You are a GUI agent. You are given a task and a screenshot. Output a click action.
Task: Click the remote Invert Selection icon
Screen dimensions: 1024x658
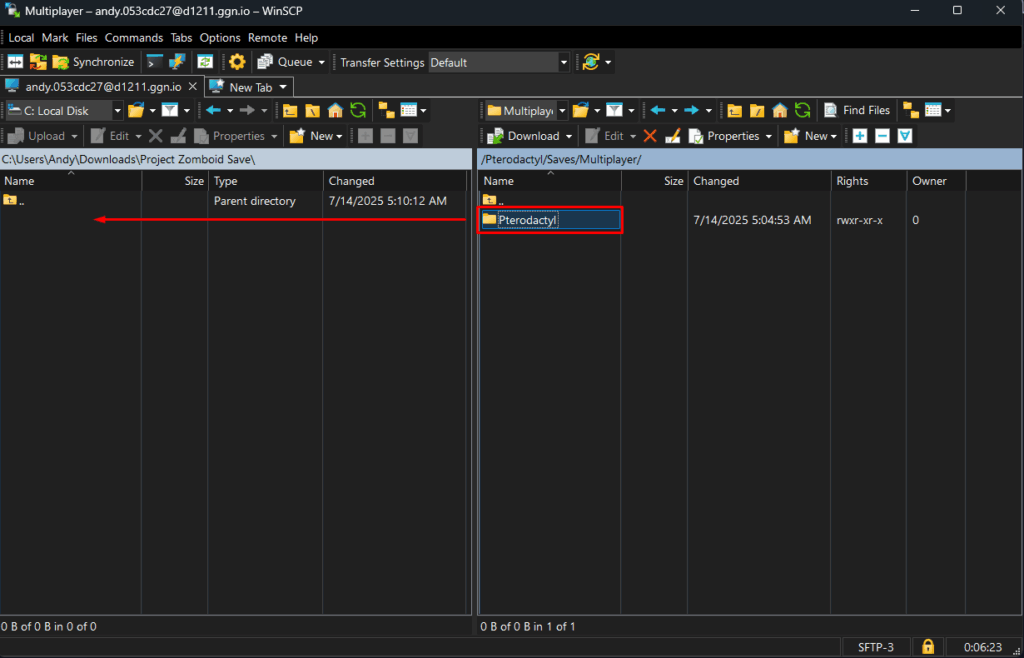tap(904, 136)
